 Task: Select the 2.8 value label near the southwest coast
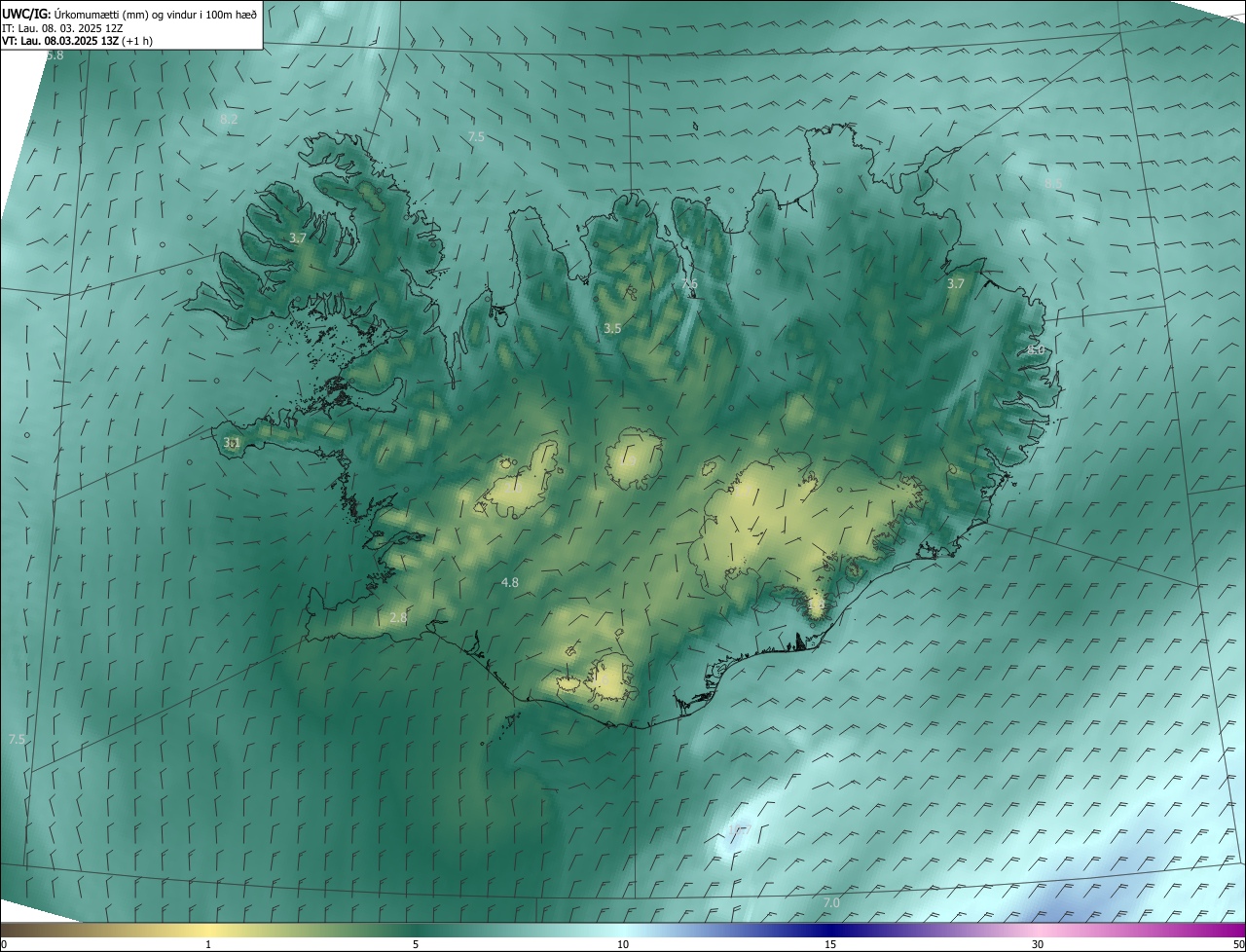[398, 618]
